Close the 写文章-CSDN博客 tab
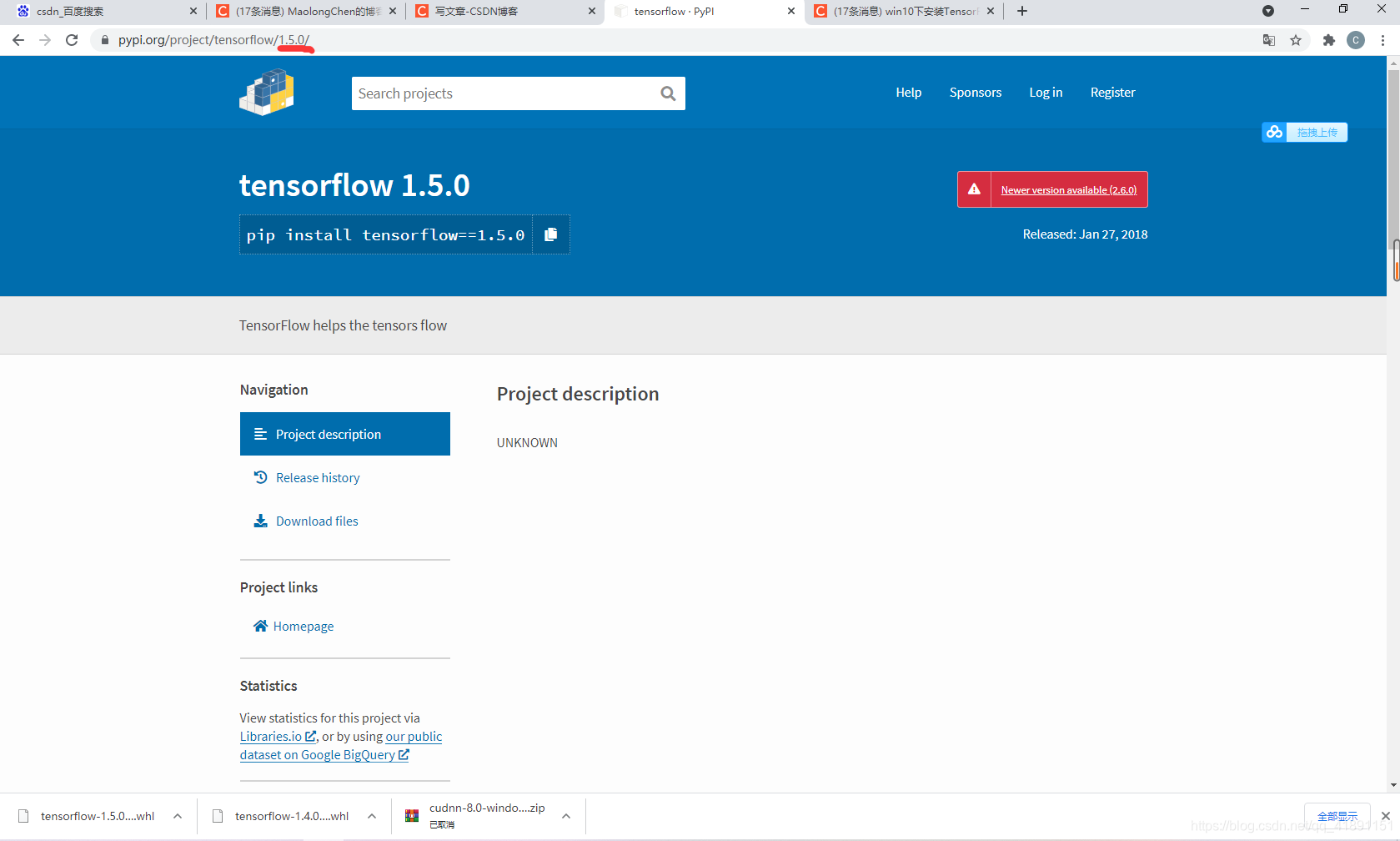 pos(592,11)
